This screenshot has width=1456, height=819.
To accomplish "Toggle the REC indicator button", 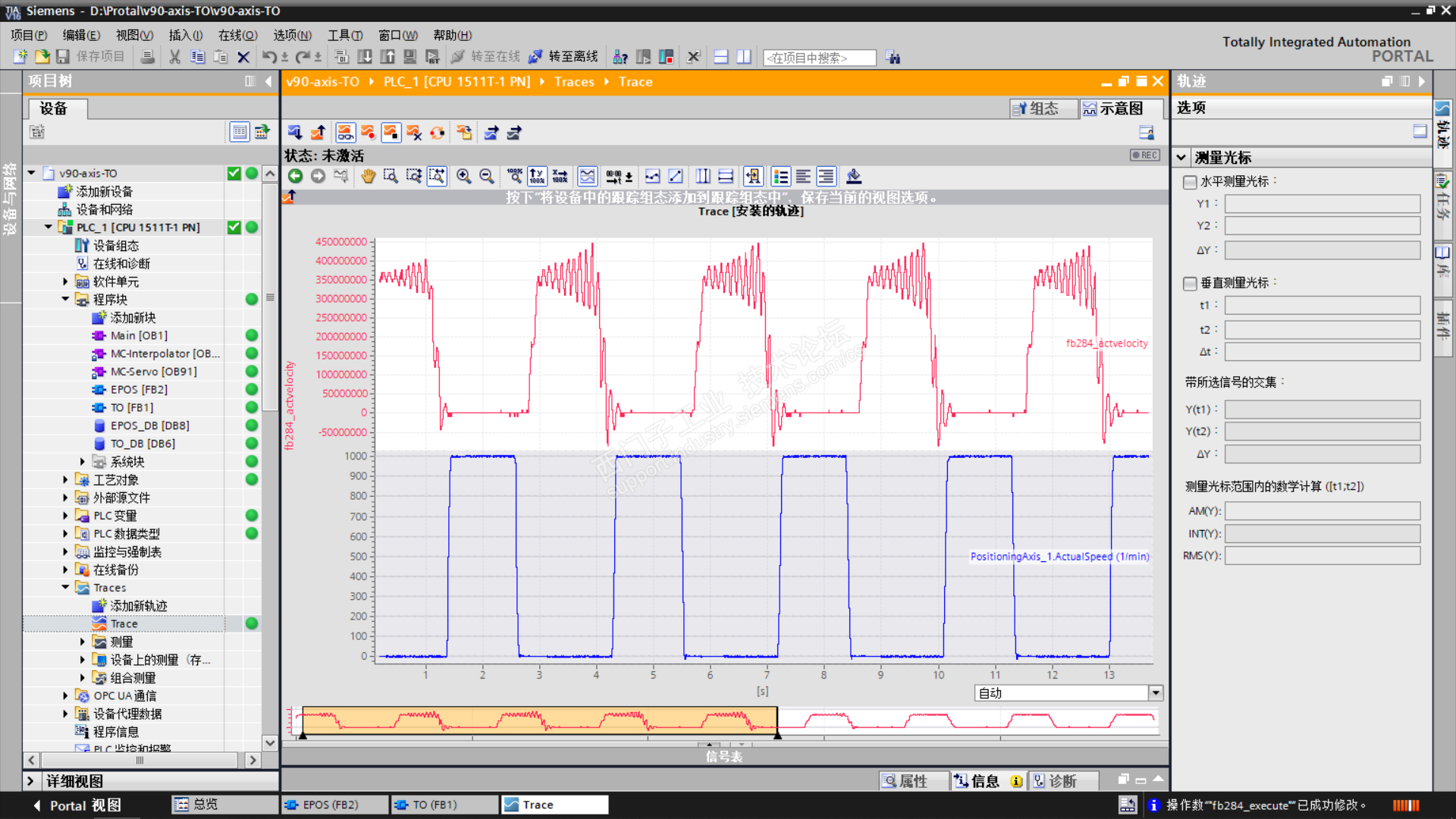I will tap(1144, 155).
